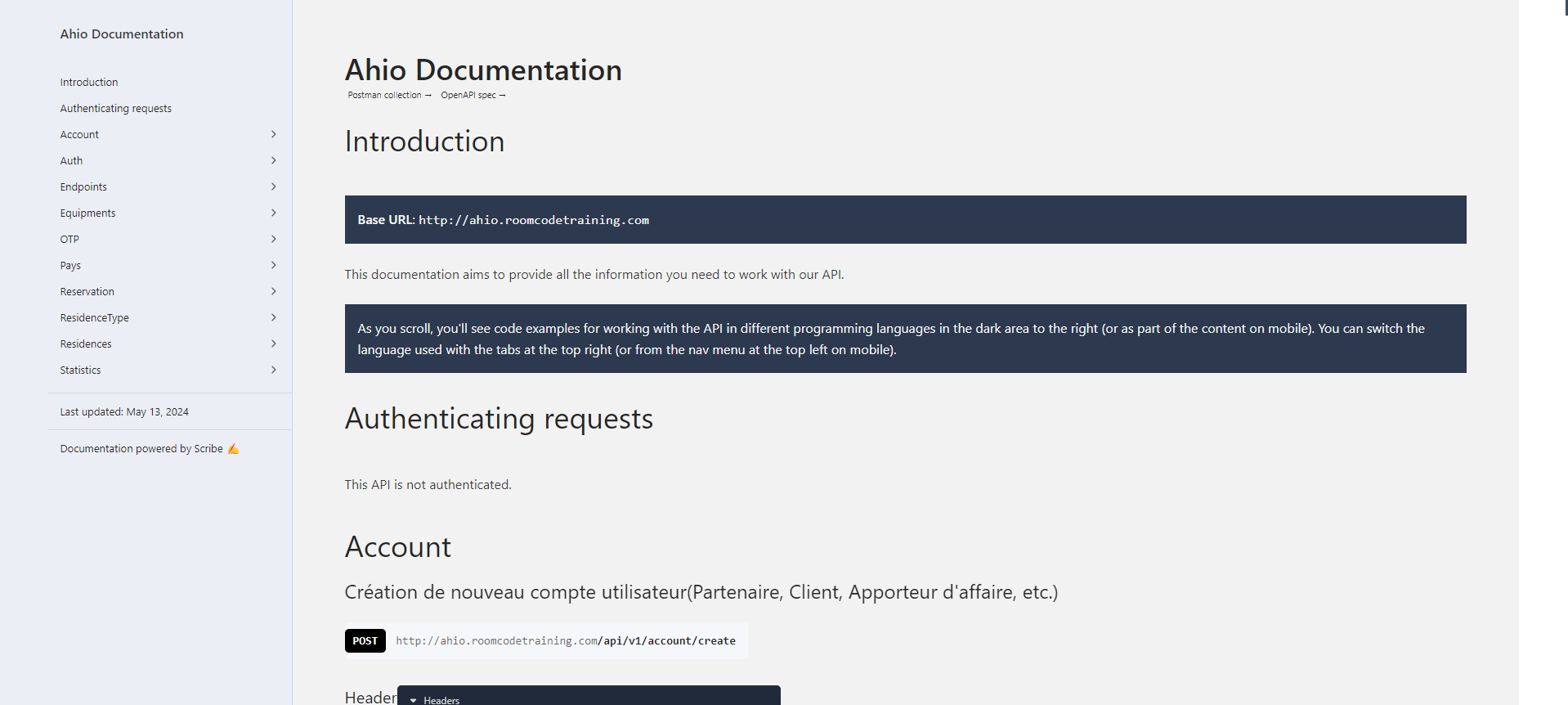Click the Scribe pencil icon in sidebar footer

(x=232, y=448)
